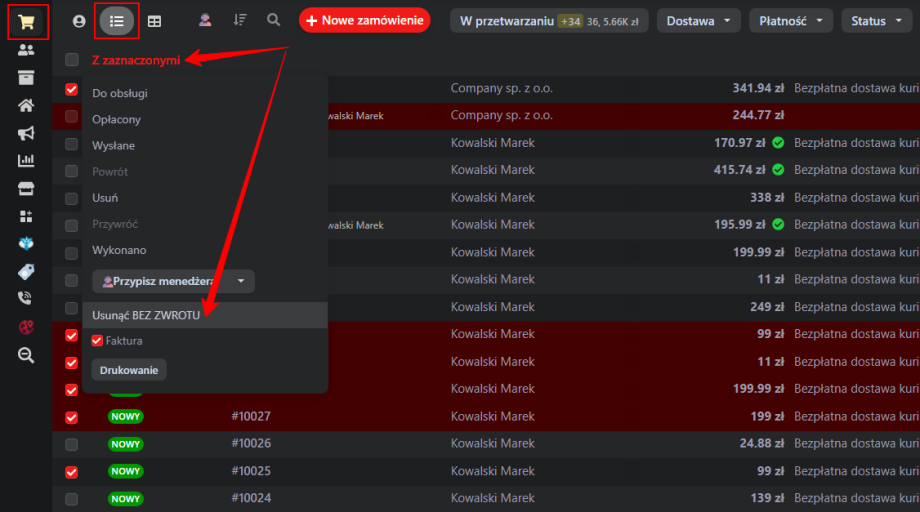Open the W przetwarzaniu orders filter

click(548, 21)
